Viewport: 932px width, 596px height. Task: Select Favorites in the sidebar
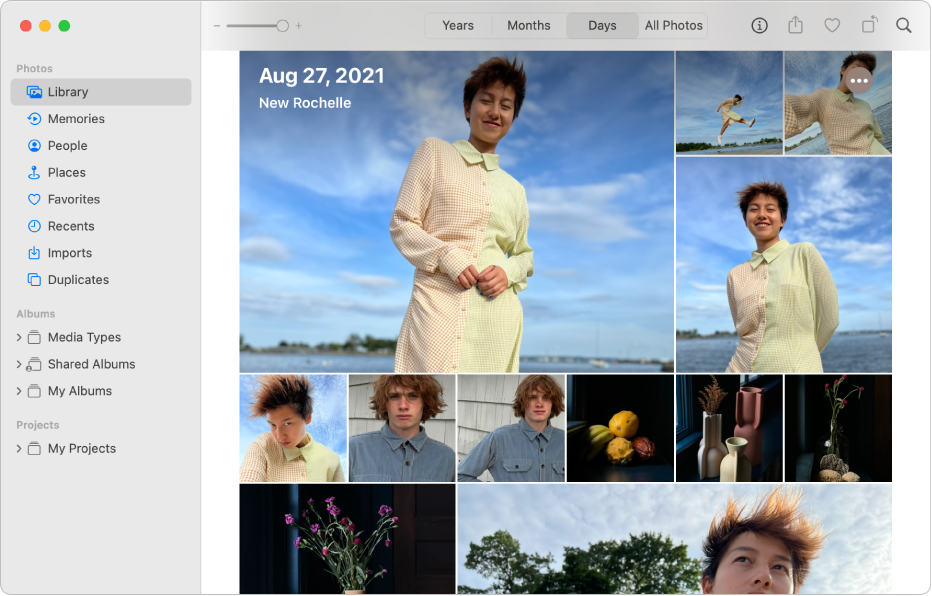click(x=73, y=199)
